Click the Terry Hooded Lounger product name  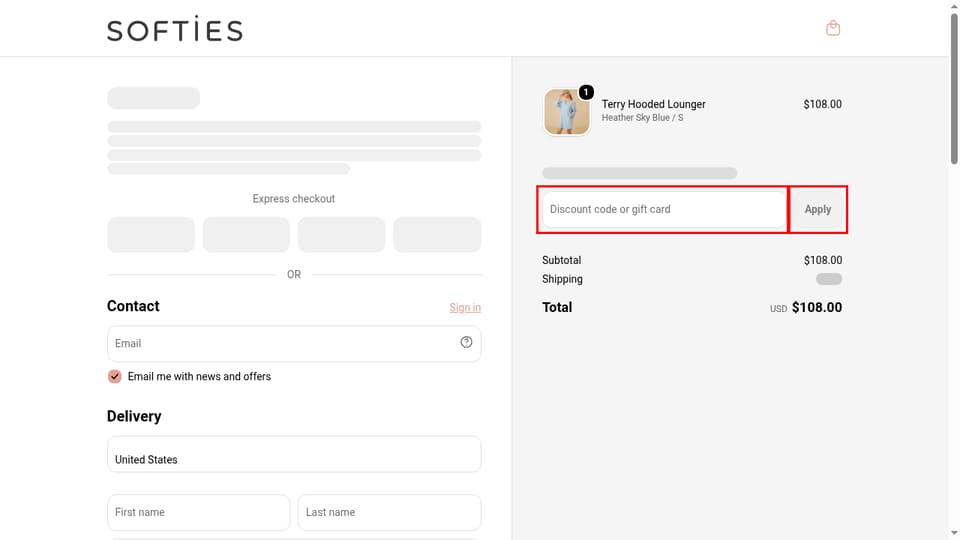click(653, 104)
